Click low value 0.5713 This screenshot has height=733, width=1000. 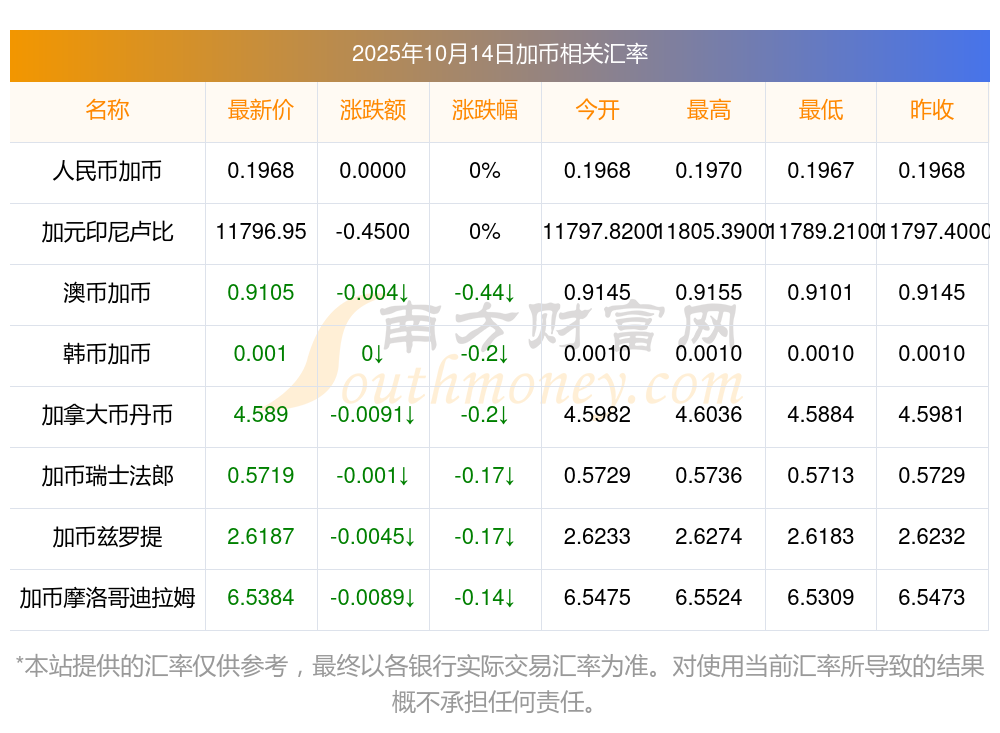click(820, 476)
